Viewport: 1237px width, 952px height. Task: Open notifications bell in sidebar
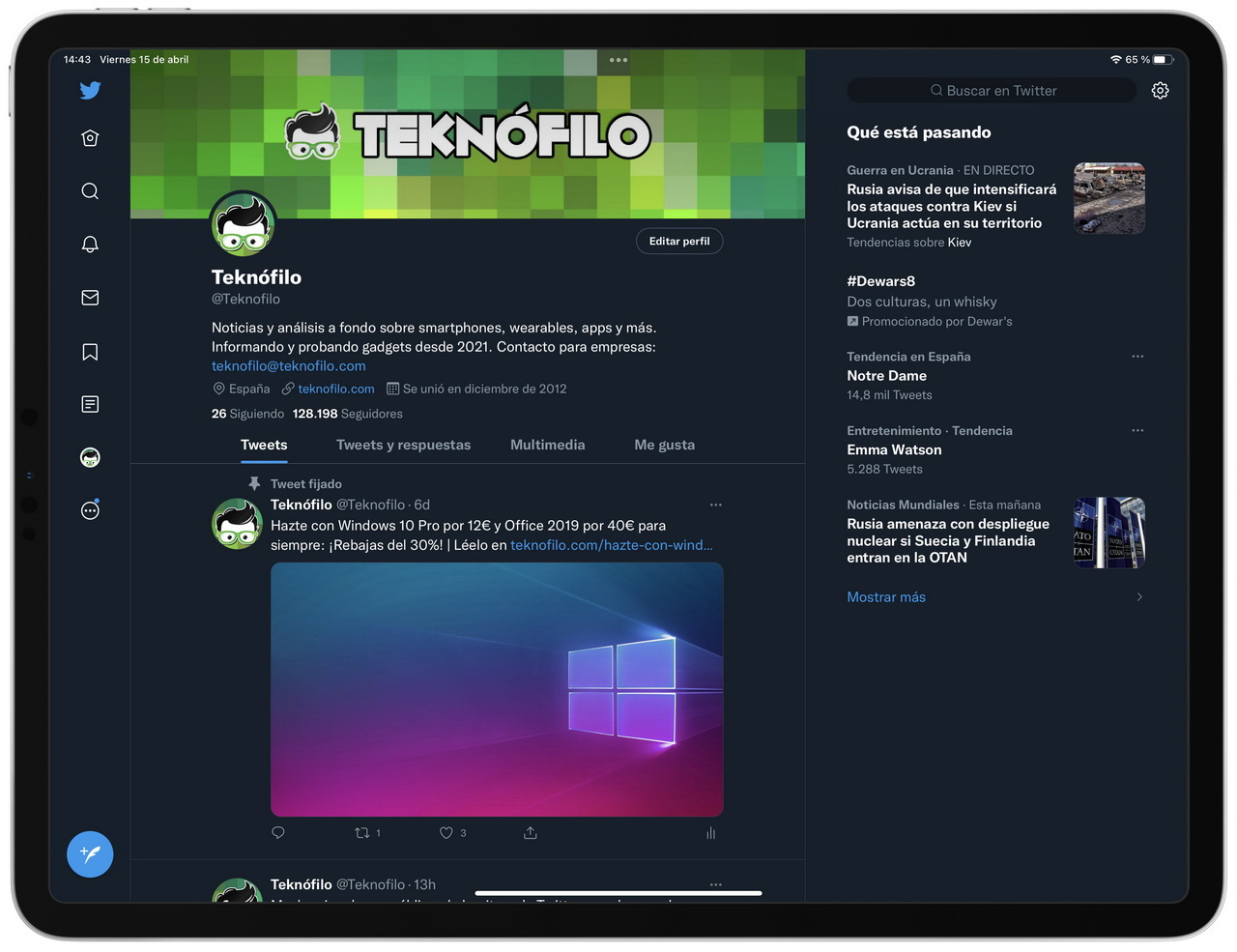(90, 245)
